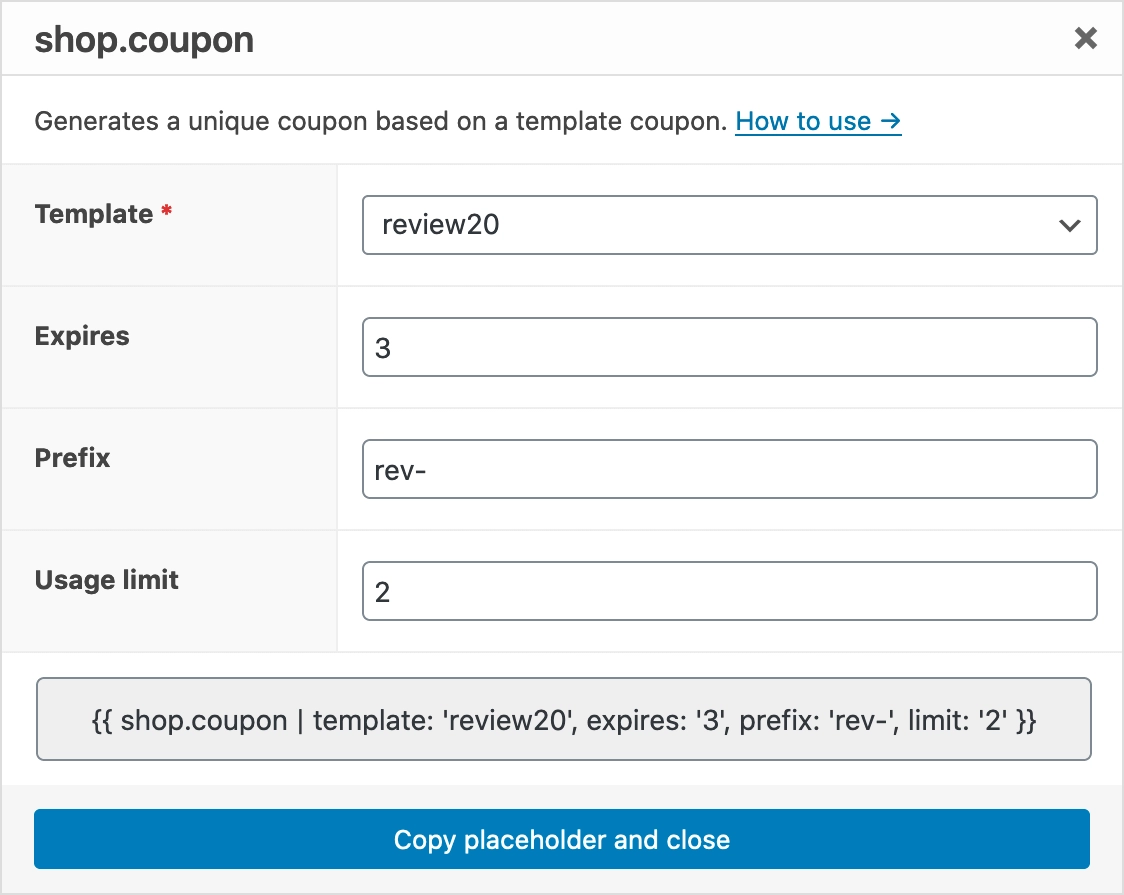
Task: Click the Expires field label
Action: click(82, 336)
